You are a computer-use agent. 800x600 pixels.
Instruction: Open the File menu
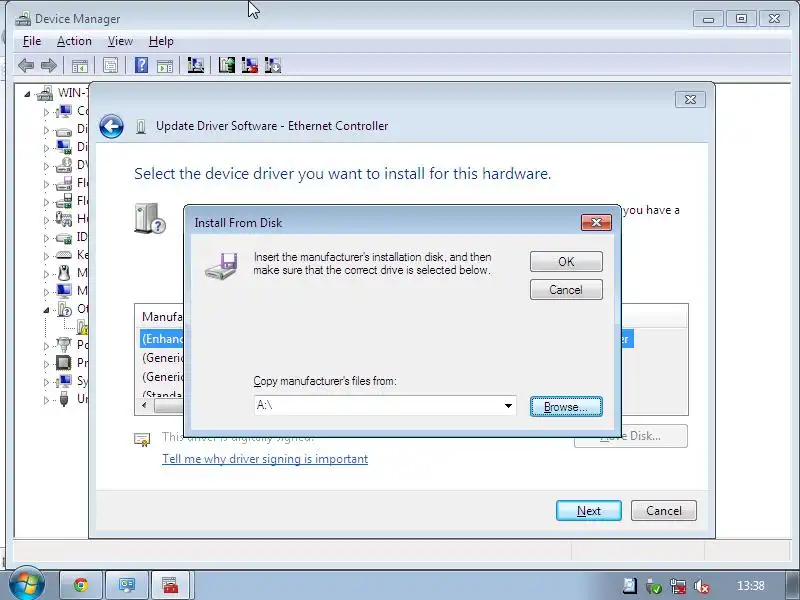[32, 41]
